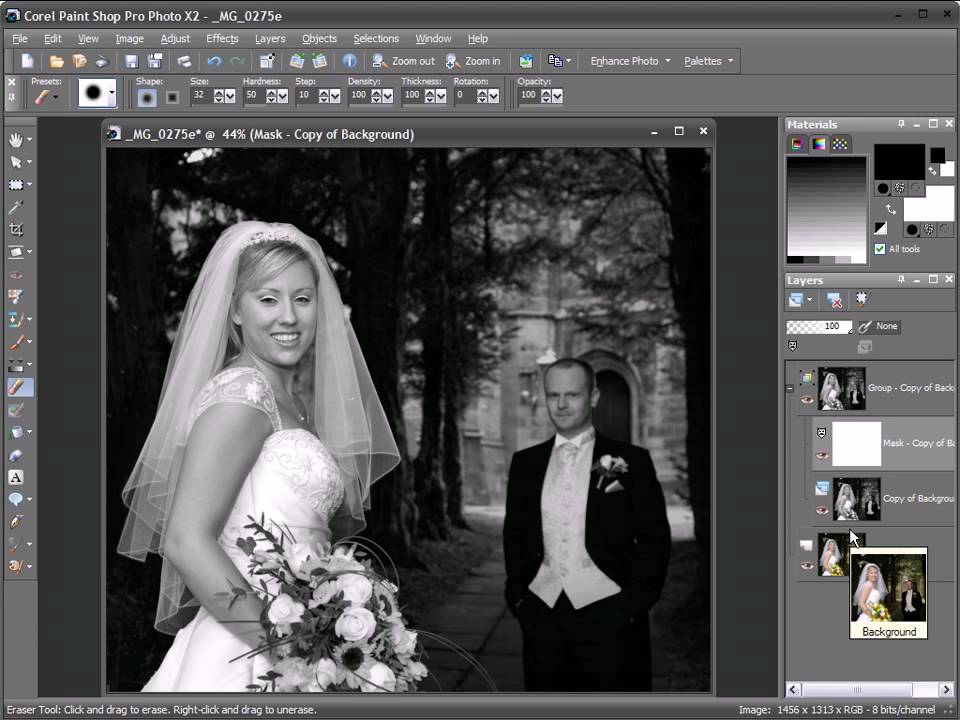Select the Pan hand tool

15,140
